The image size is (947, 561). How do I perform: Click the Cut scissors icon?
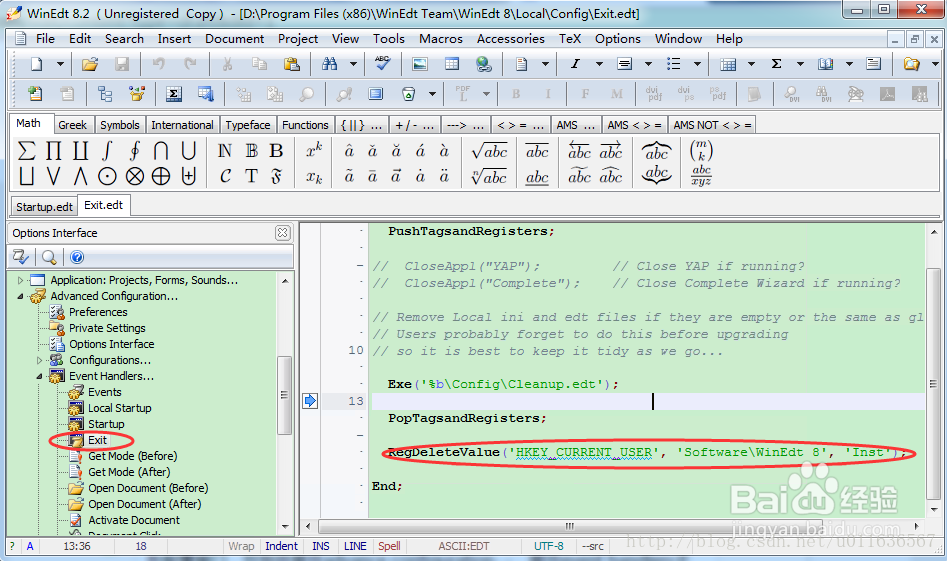[227, 64]
